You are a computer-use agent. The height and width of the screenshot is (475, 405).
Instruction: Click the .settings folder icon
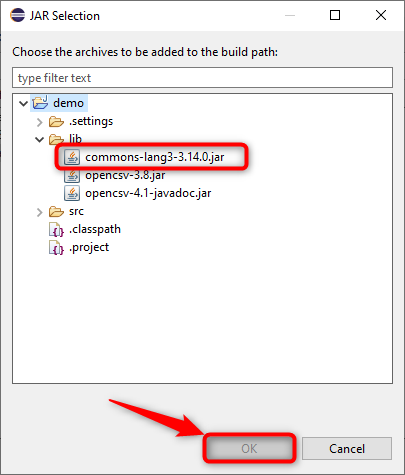click(x=56, y=121)
